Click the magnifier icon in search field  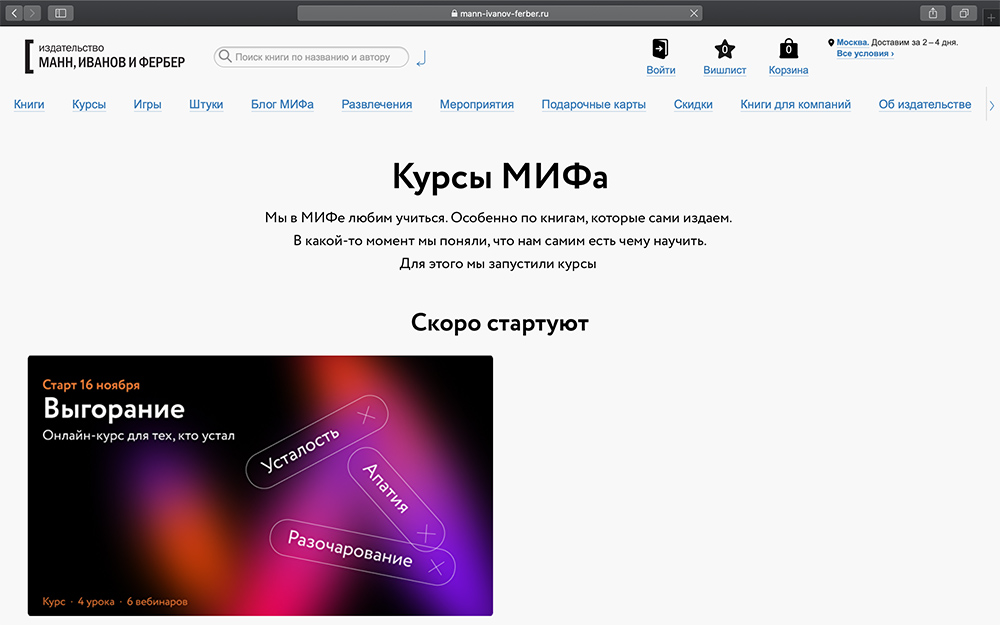click(x=225, y=56)
